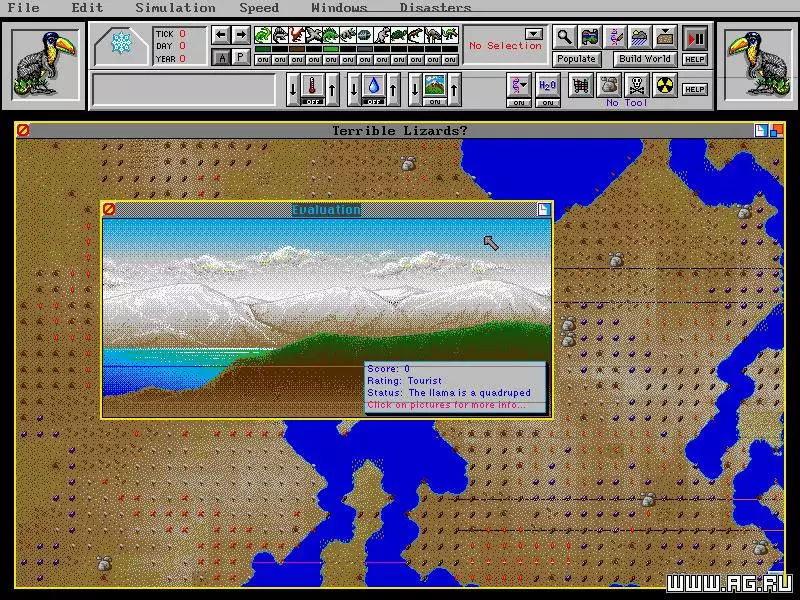This screenshot has width=800, height=600.
Task: Open the world map window icon
Action: 589,38
